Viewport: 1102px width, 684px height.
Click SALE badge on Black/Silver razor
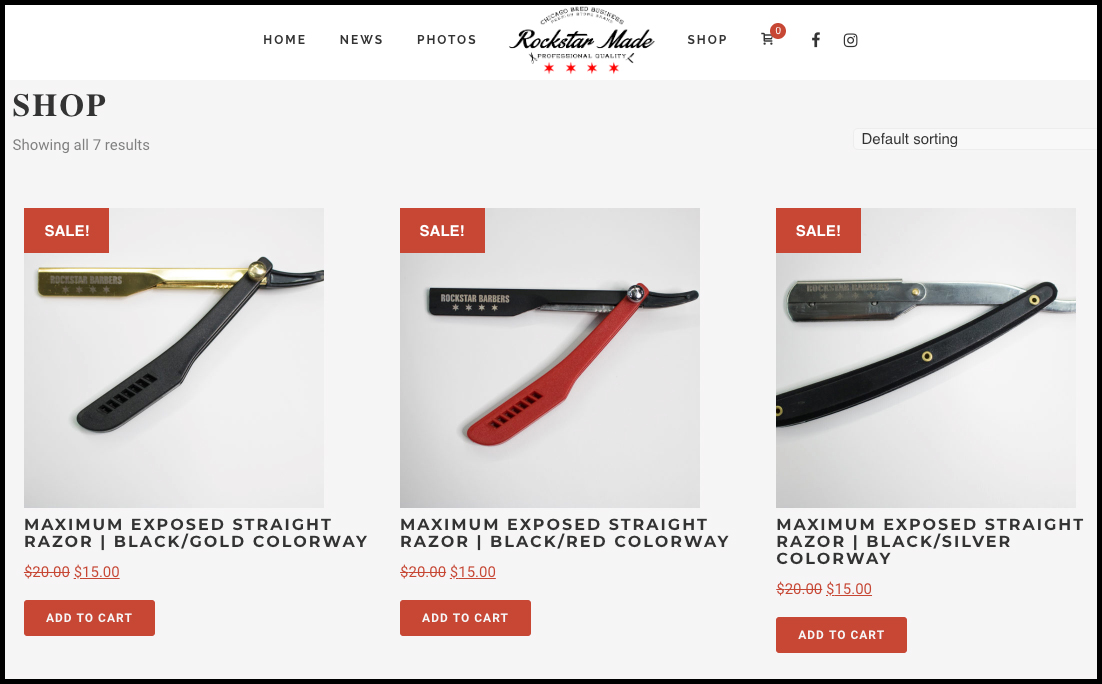coord(818,231)
